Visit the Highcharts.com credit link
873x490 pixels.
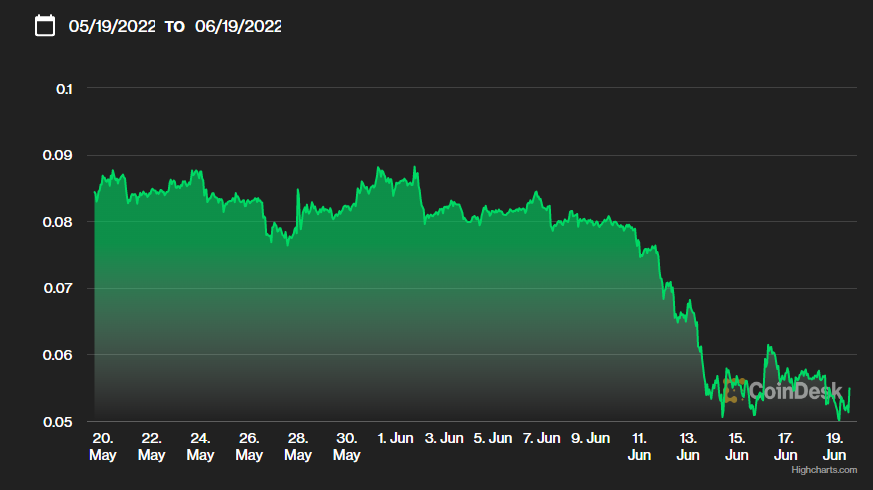pos(824,469)
